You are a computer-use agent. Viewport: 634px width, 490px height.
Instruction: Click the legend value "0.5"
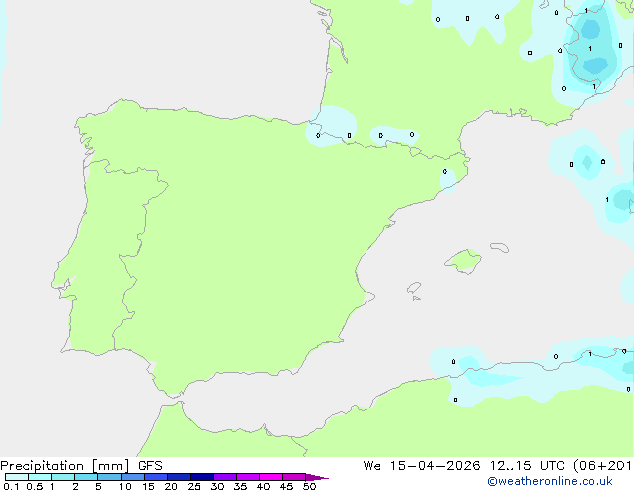click(x=35, y=486)
